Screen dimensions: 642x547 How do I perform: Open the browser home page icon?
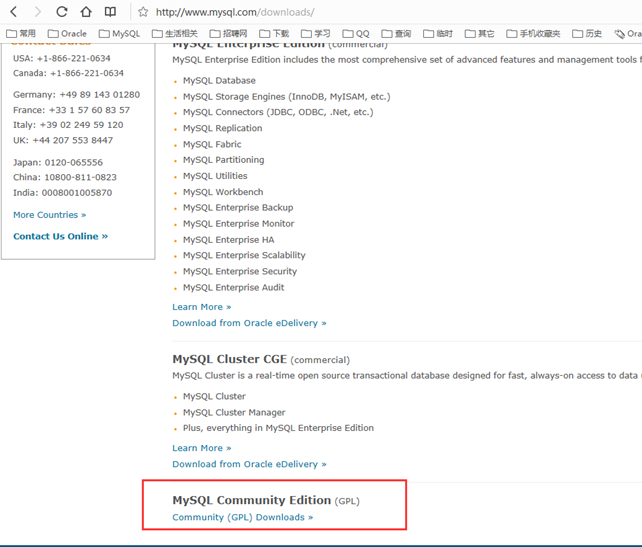click(x=86, y=12)
